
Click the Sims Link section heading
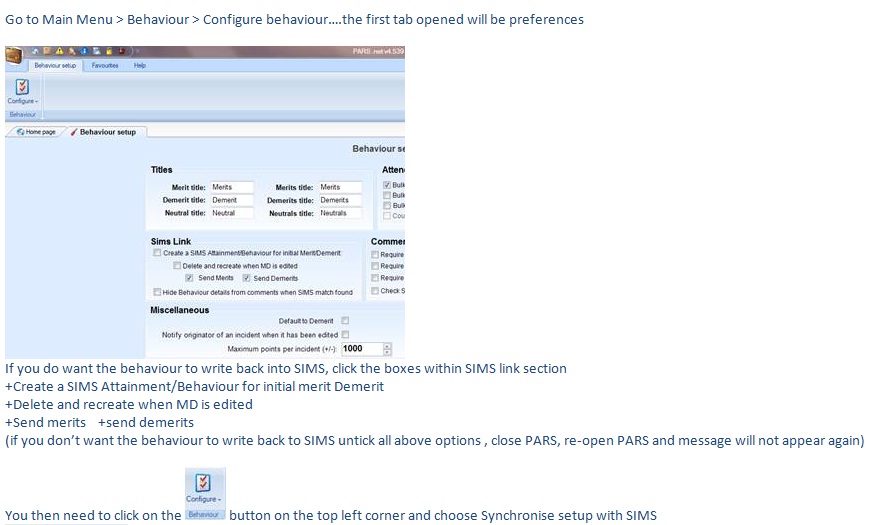coord(171,241)
